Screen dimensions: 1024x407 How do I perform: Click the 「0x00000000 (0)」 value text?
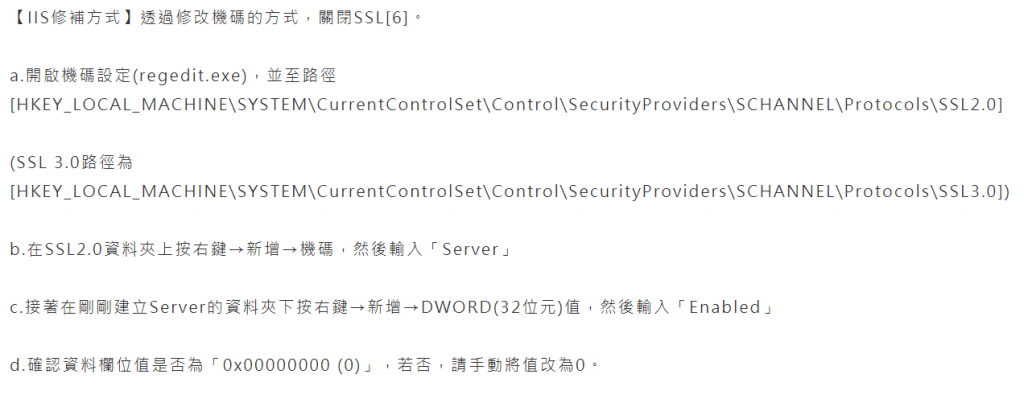(x=291, y=365)
